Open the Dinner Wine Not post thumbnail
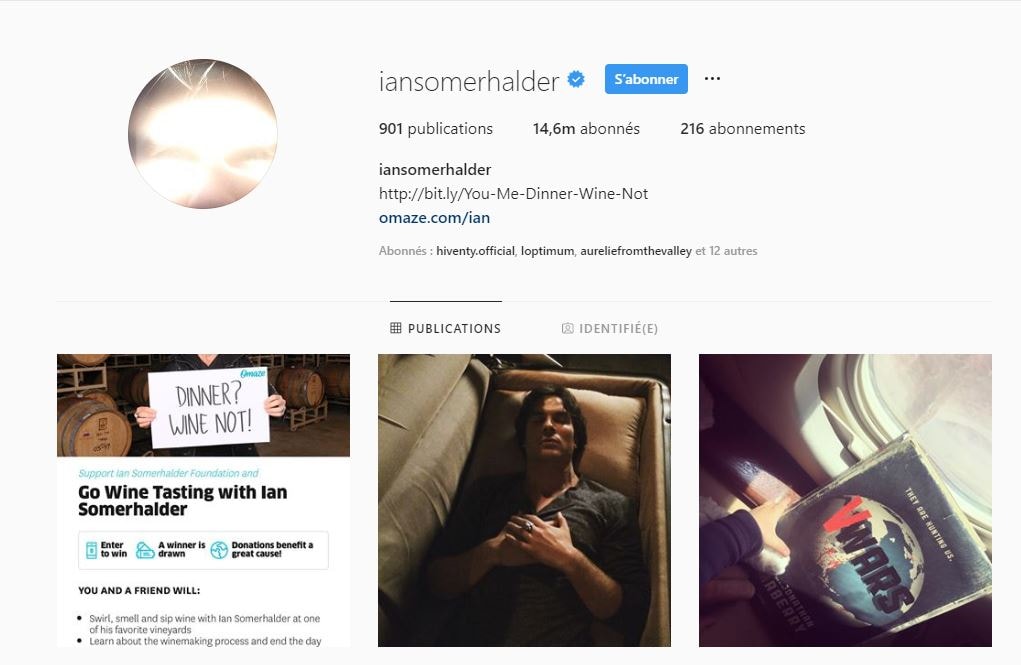 point(203,500)
